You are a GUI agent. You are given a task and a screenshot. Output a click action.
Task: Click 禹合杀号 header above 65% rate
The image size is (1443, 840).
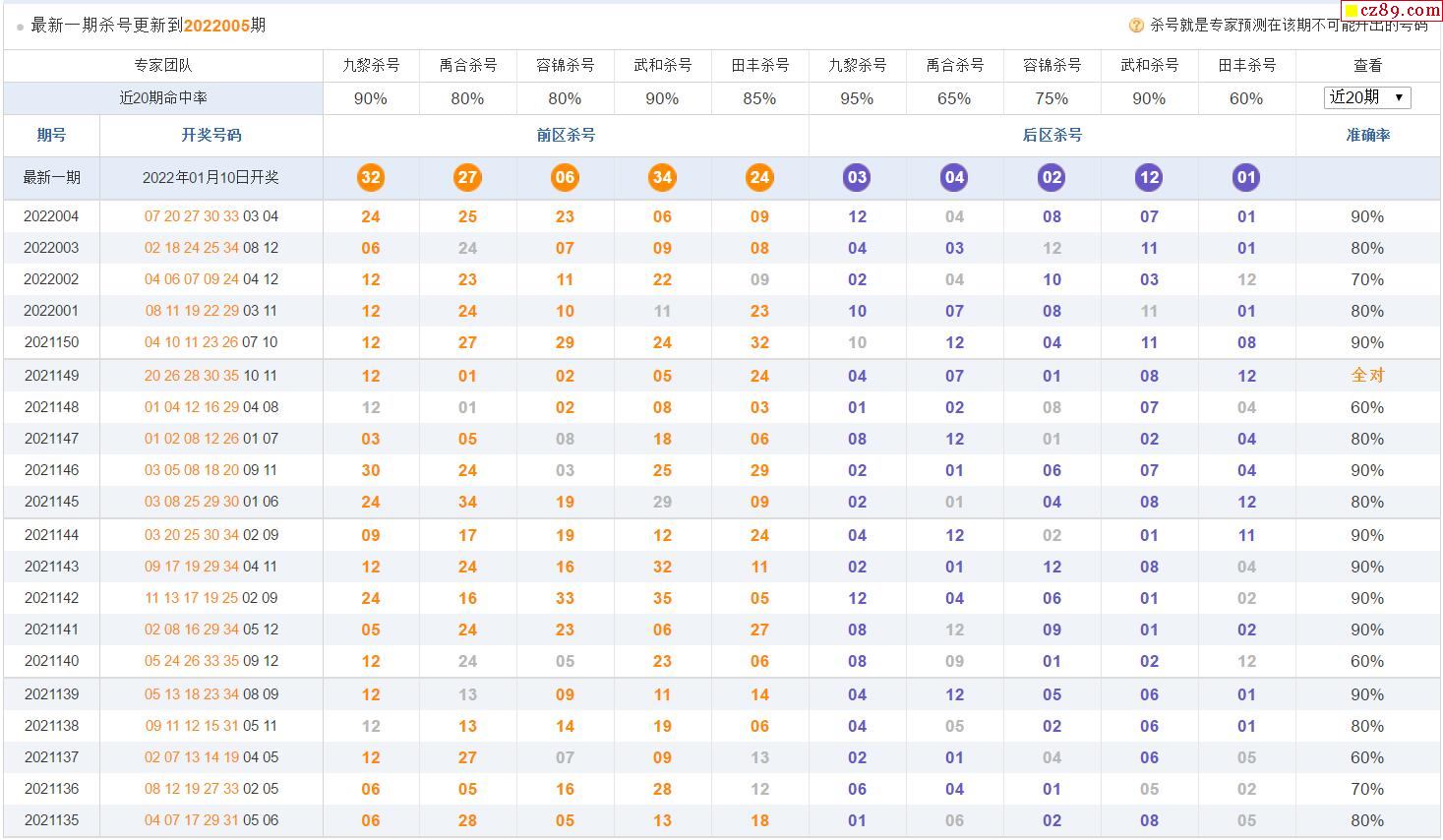955,66
